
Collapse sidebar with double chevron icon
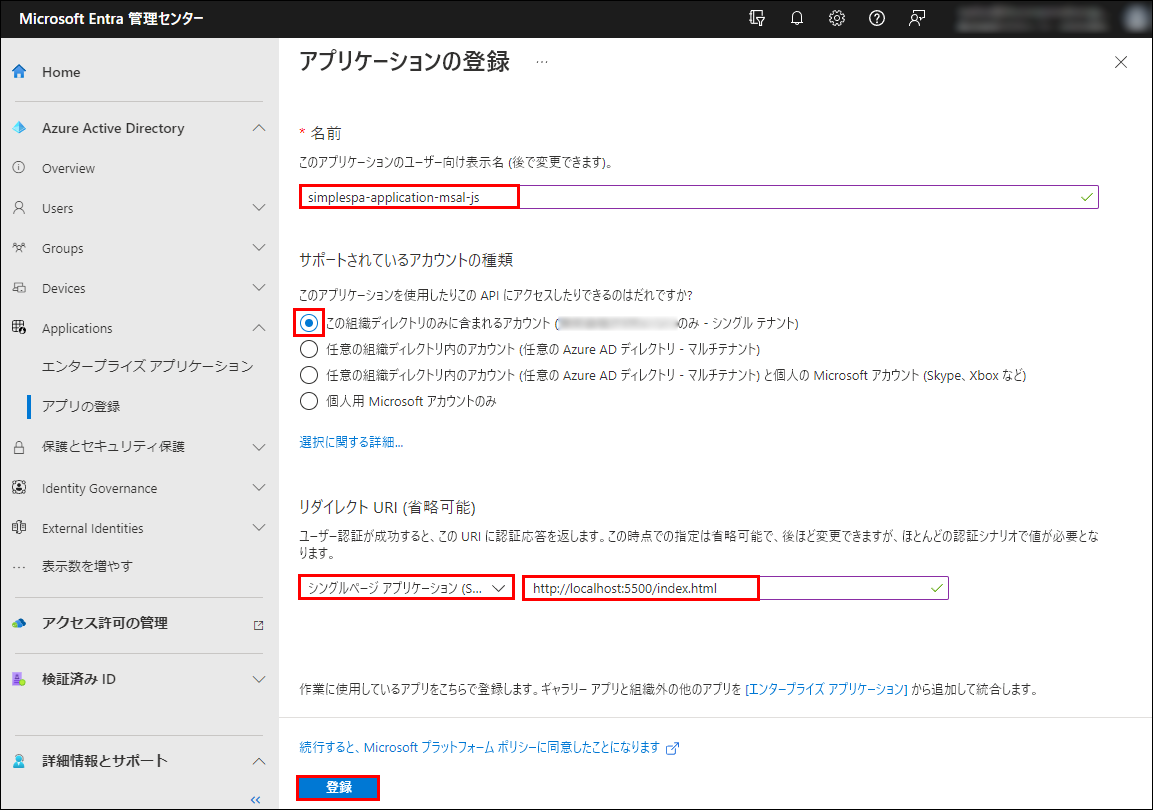click(255, 800)
